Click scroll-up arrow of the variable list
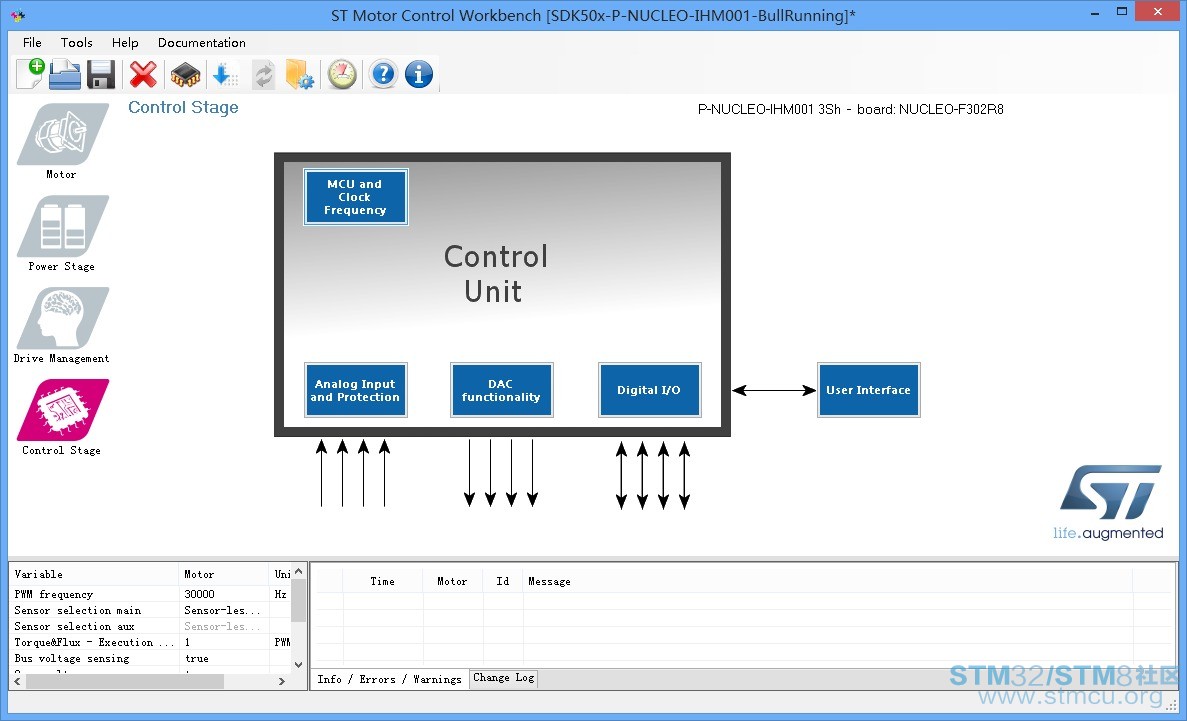 coord(299,571)
